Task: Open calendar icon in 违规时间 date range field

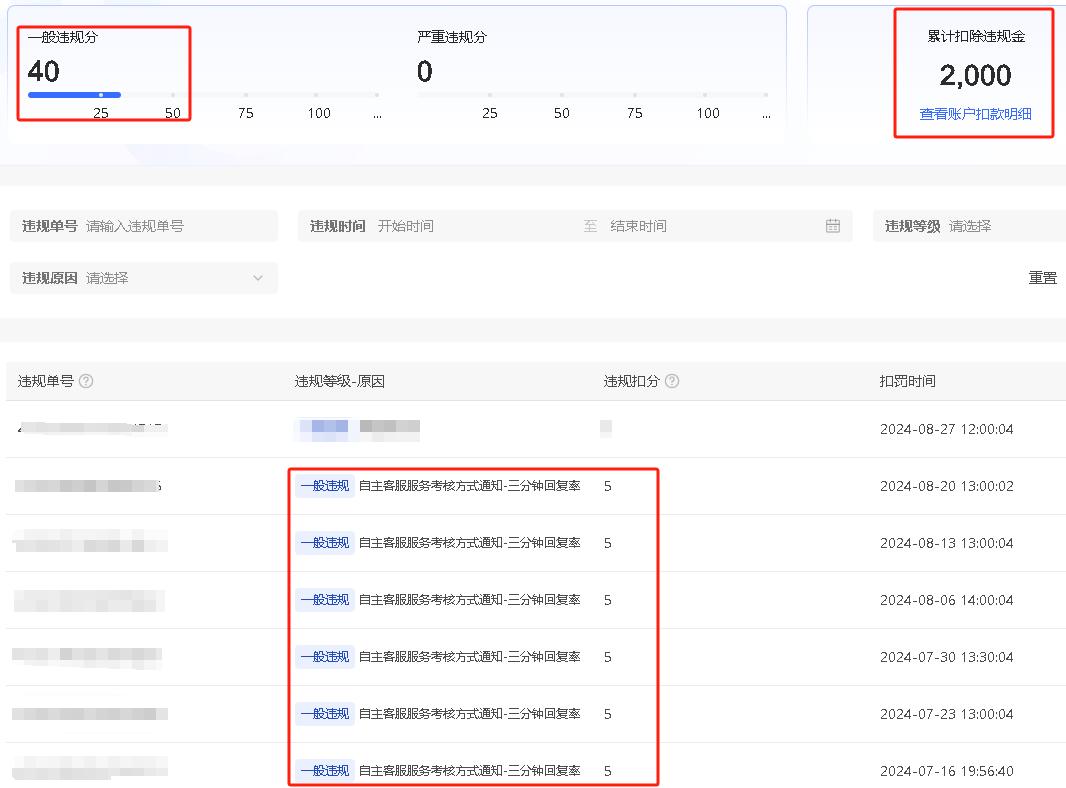Action: (833, 226)
